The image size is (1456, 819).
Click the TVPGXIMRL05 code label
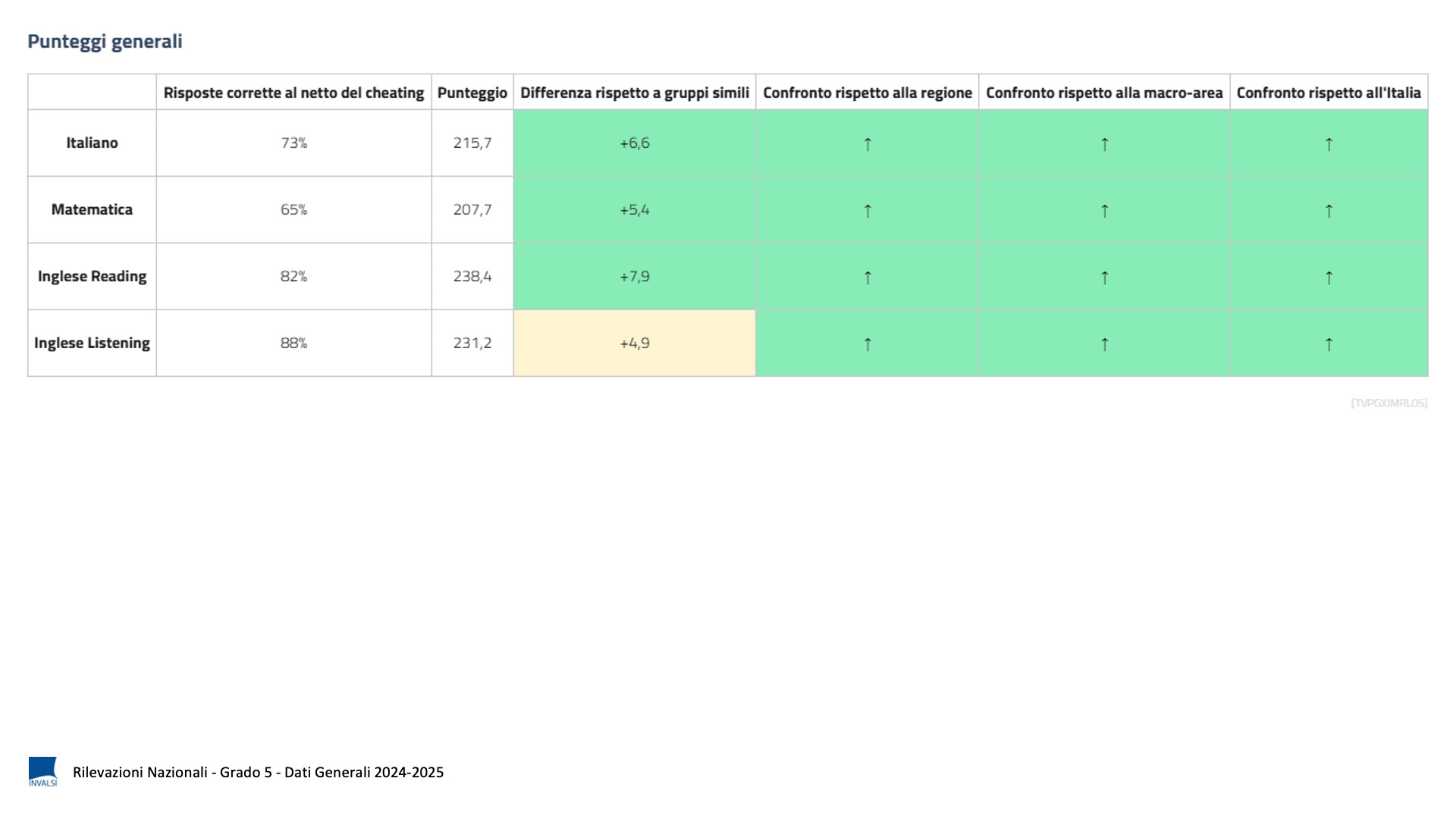1389,403
